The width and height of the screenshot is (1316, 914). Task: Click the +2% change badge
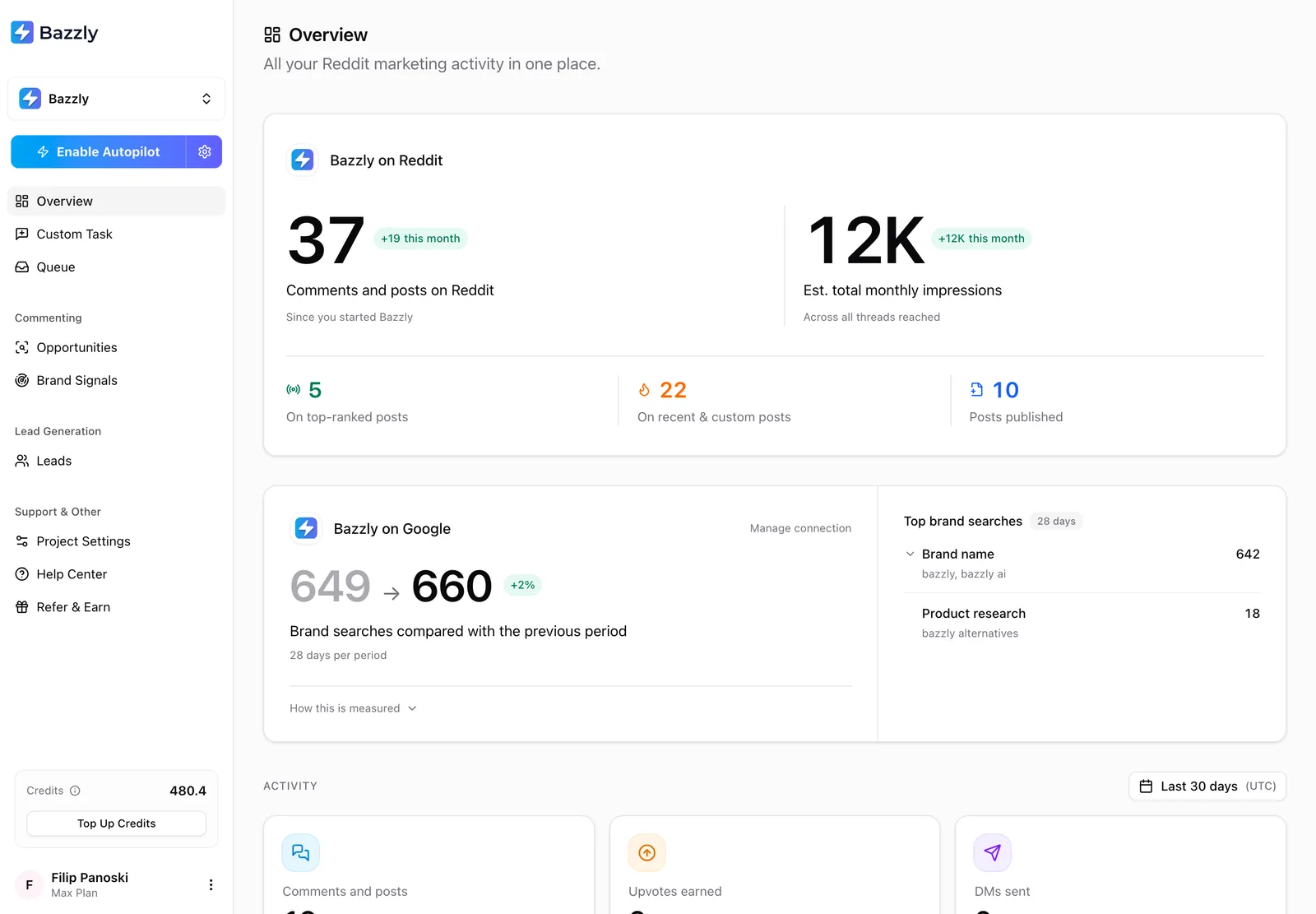[522, 585]
